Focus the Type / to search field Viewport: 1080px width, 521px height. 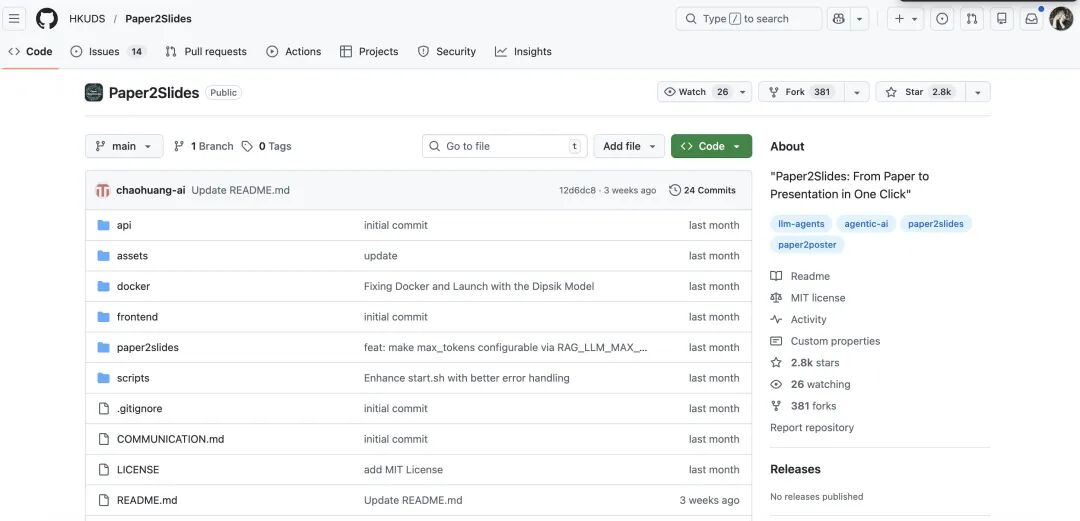coord(749,19)
